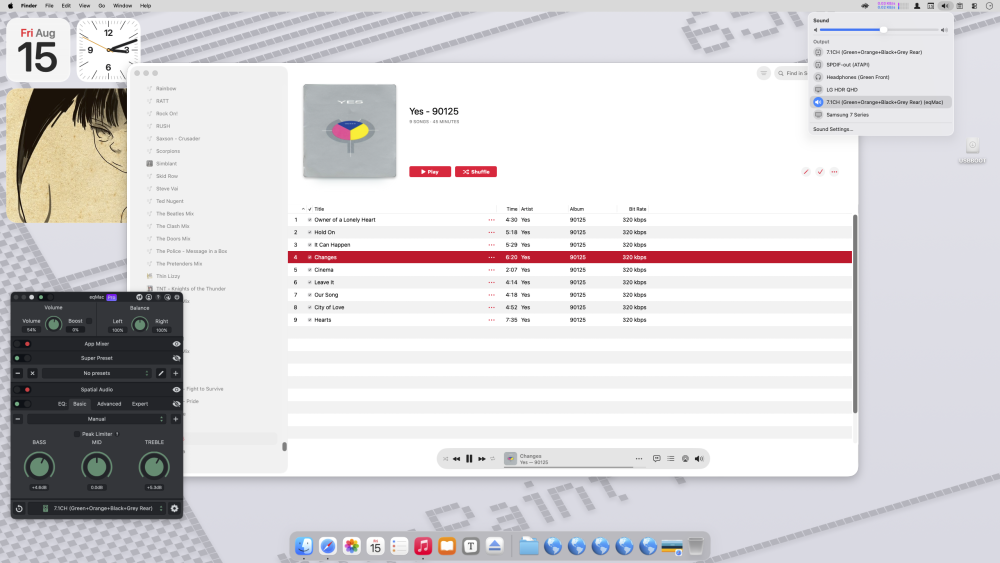1000x563 pixels.
Task: Open AirPlay output icon in Music
Action: (686, 458)
